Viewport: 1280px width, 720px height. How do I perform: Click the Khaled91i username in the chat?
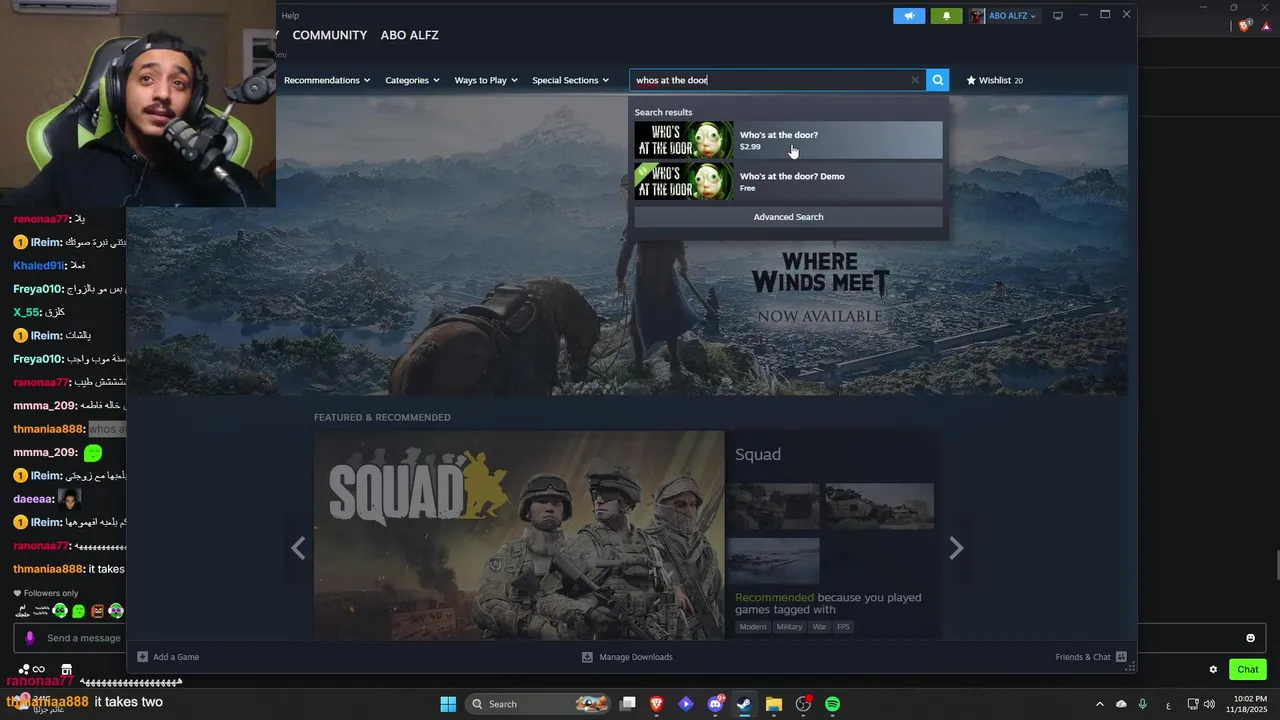click(x=37, y=265)
